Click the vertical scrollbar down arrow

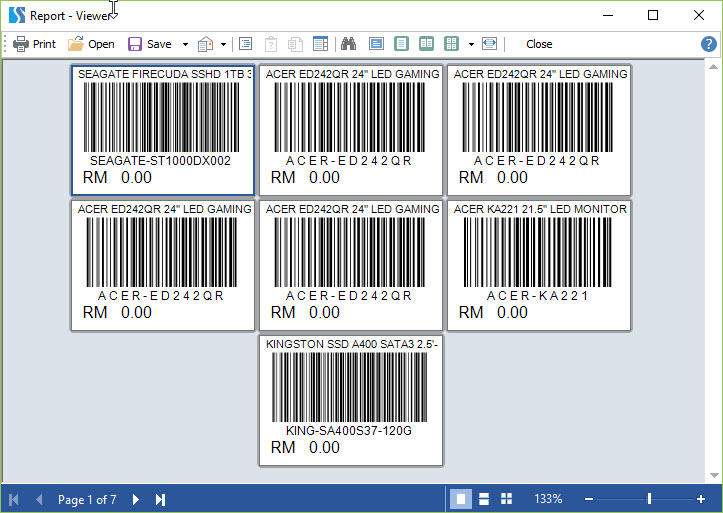714,475
